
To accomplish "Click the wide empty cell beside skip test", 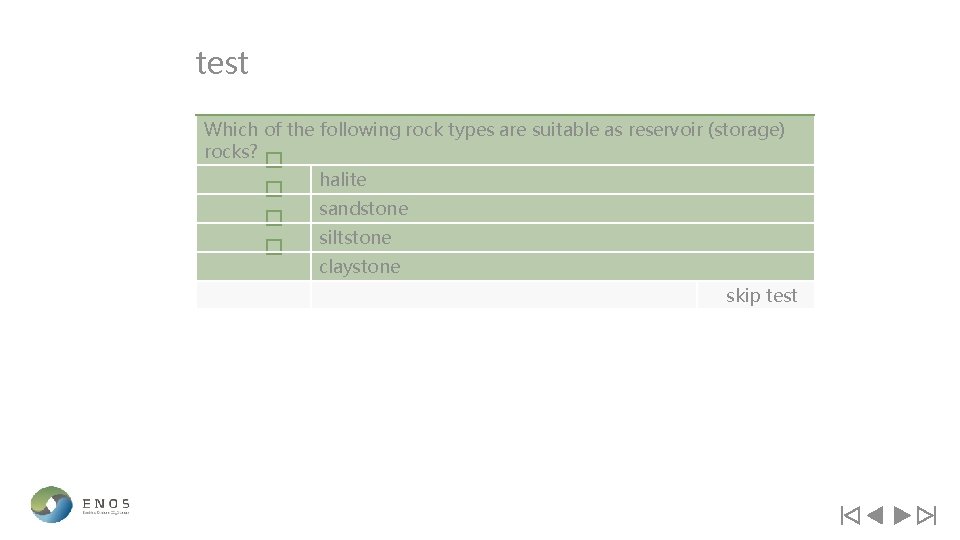I will (504, 295).
